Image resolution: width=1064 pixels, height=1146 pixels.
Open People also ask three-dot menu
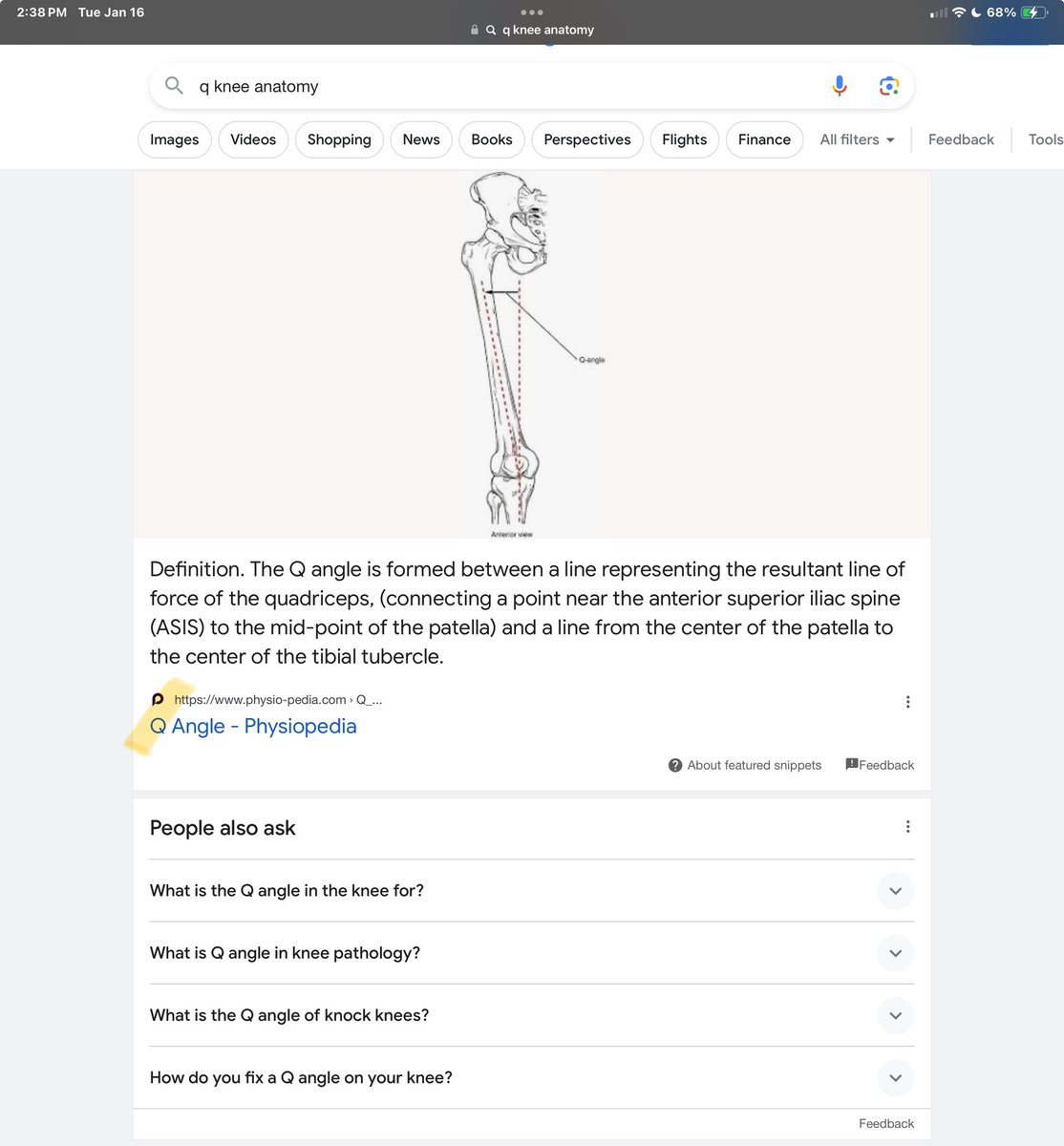[907, 827]
